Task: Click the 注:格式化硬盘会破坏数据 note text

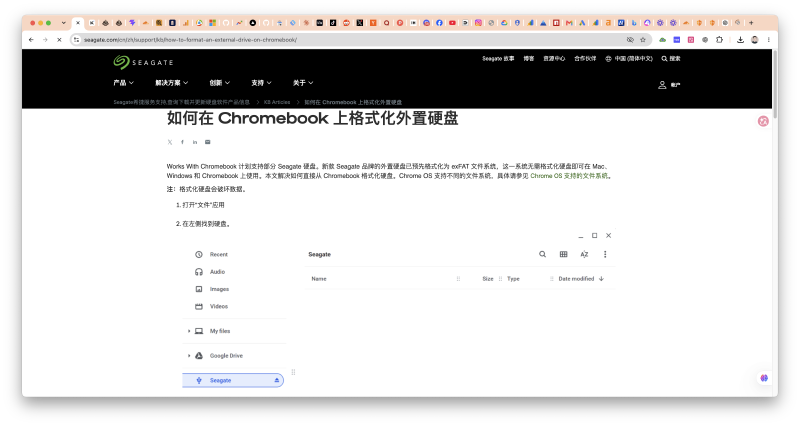Action: coord(207,189)
